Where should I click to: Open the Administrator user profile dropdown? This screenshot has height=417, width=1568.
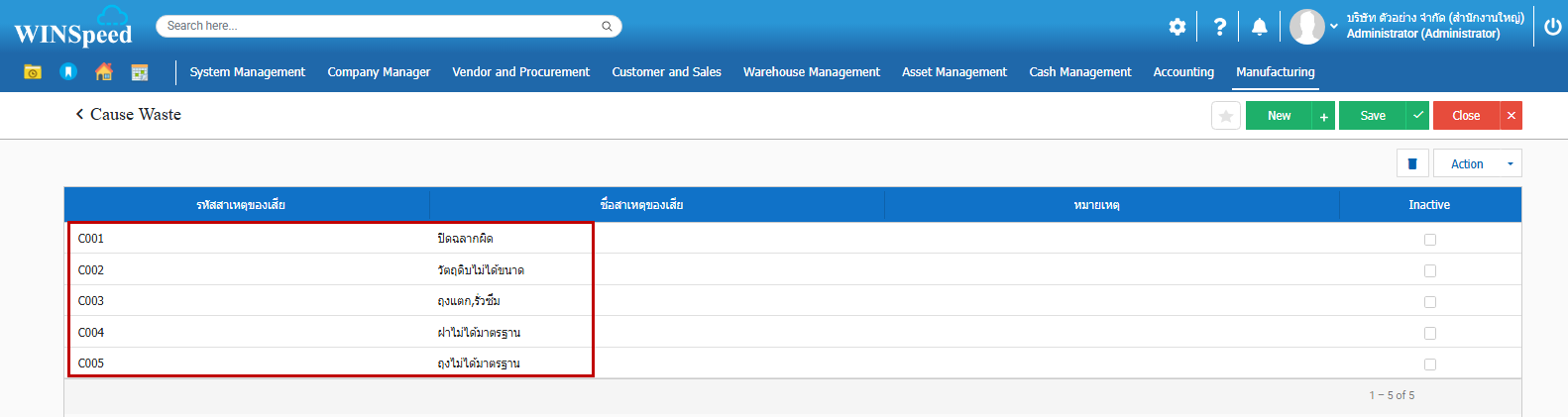[1333, 27]
